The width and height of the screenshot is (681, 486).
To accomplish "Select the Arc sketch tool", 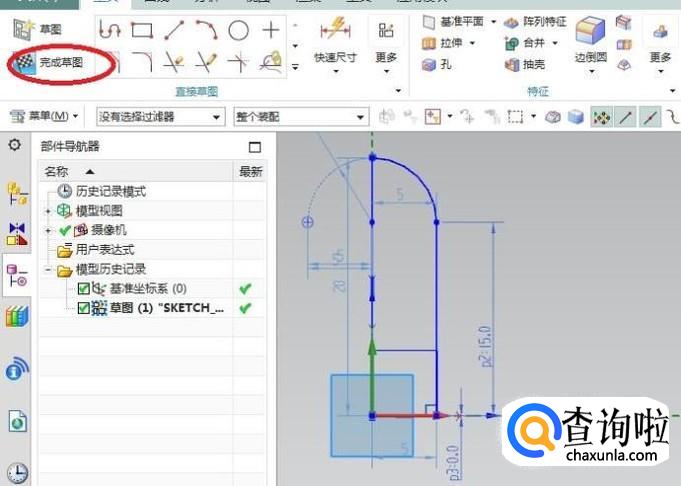I will coord(206,30).
